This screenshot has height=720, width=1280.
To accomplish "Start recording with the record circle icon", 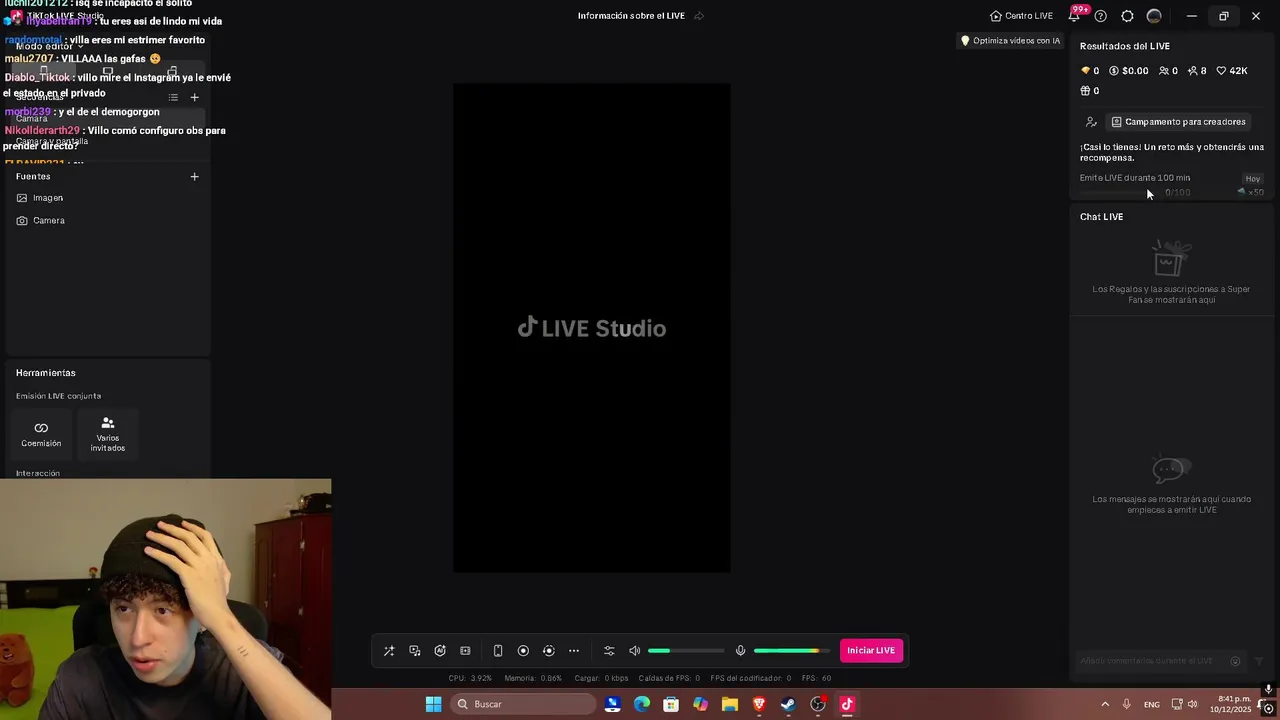I will click(x=523, y=651).
